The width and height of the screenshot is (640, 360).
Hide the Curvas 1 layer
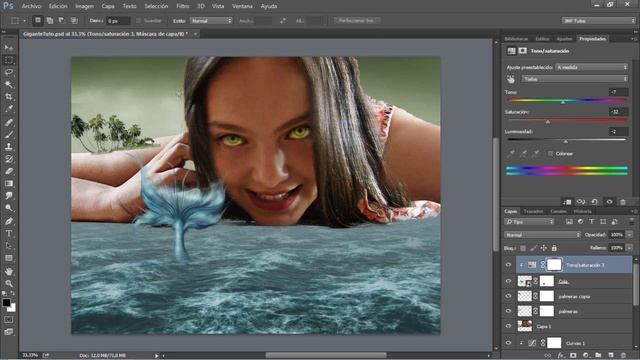click(x=508, y=343)
